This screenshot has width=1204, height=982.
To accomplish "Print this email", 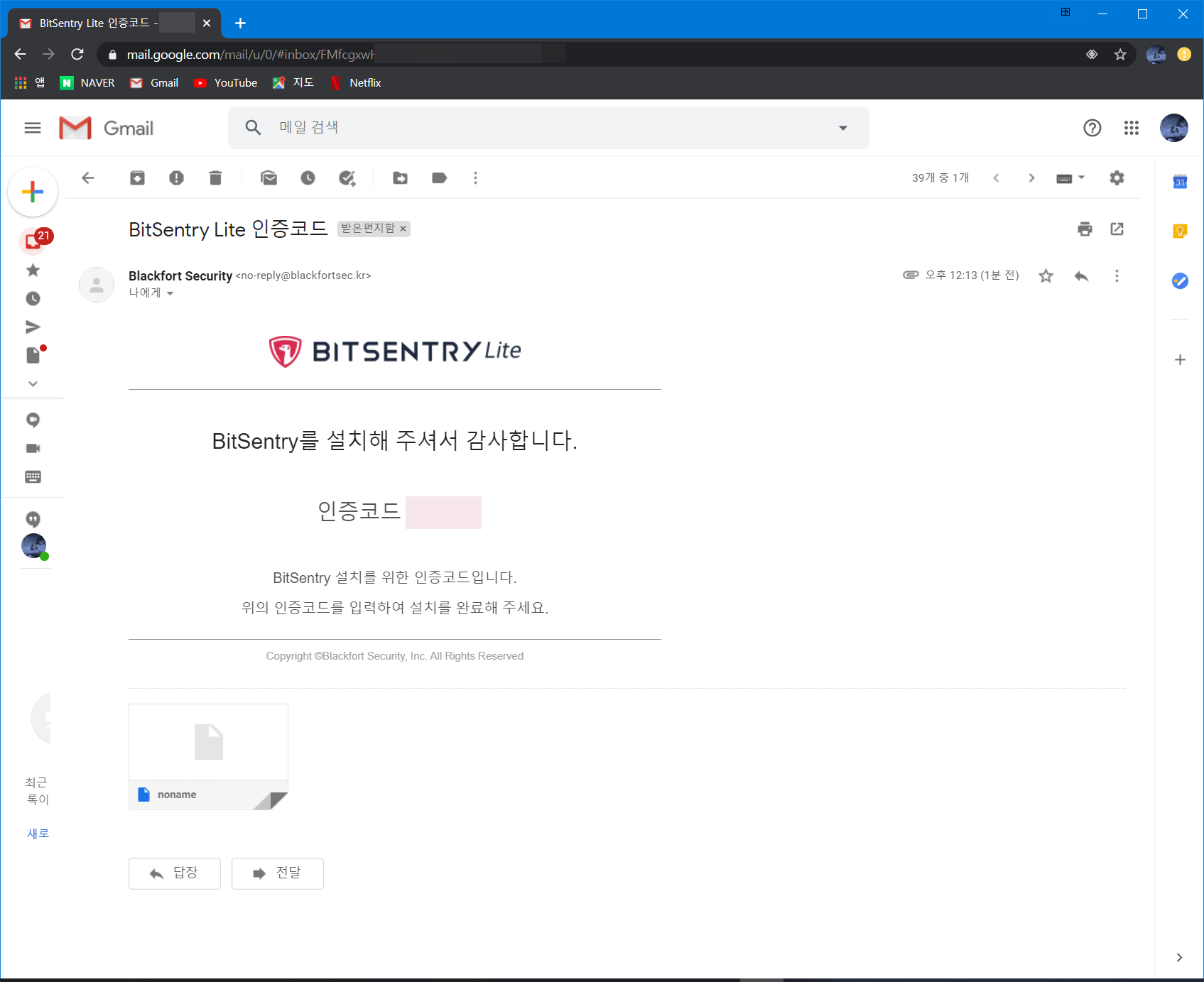I will click(x=1085, y=229).
